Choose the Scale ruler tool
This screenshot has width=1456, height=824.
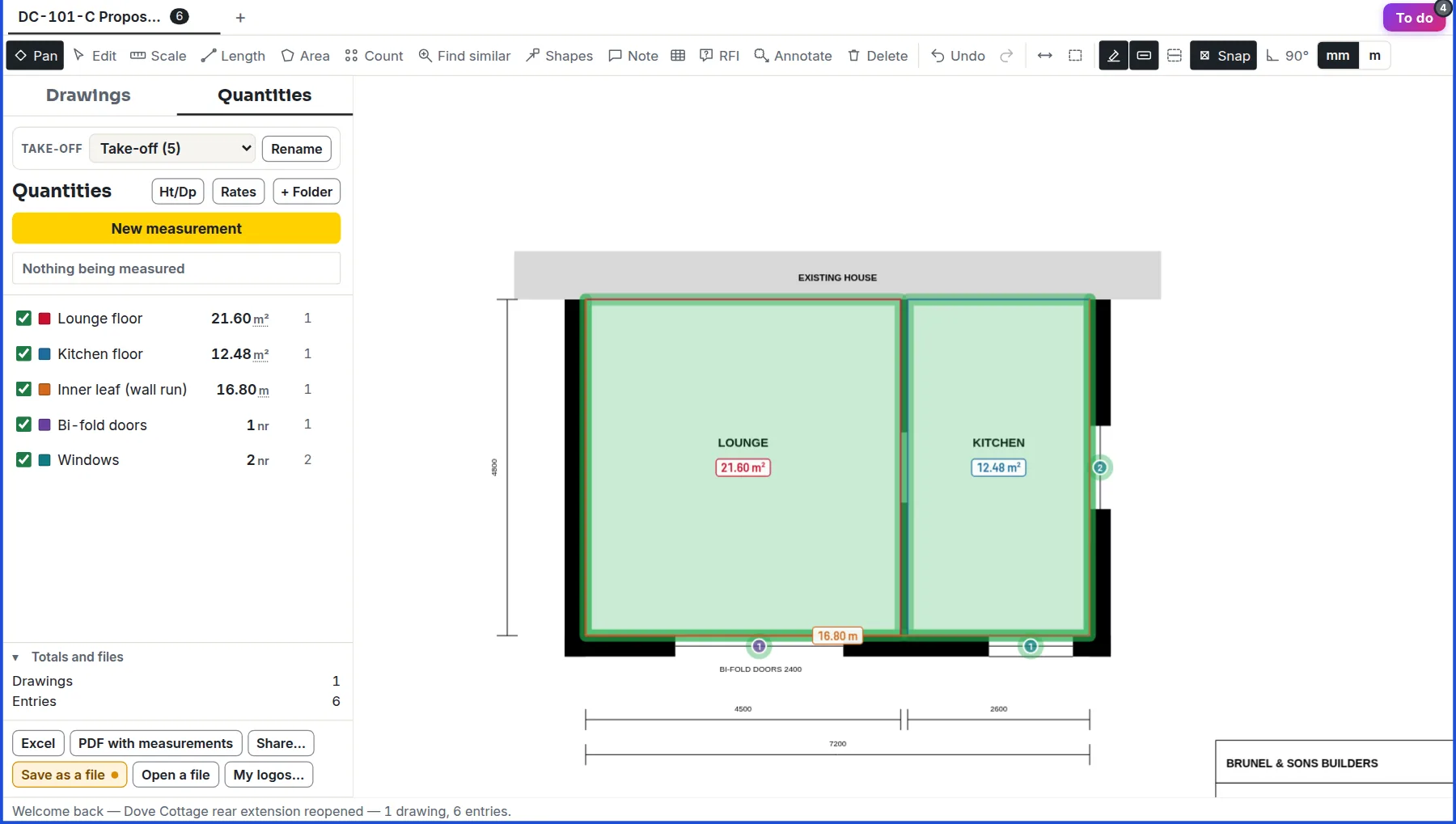[x=159, y=56]
